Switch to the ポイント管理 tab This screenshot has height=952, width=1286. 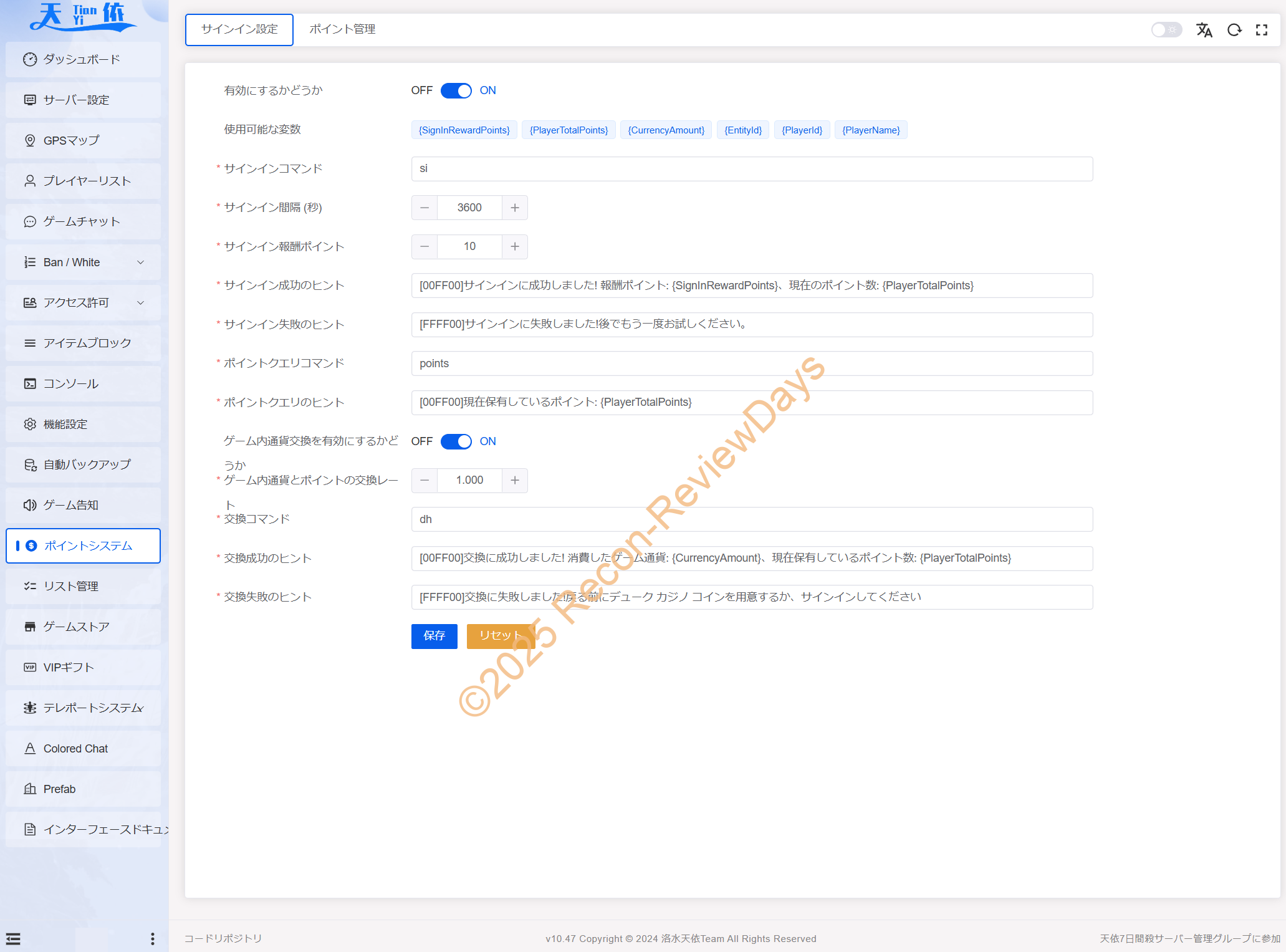click(x=342, y=29)
